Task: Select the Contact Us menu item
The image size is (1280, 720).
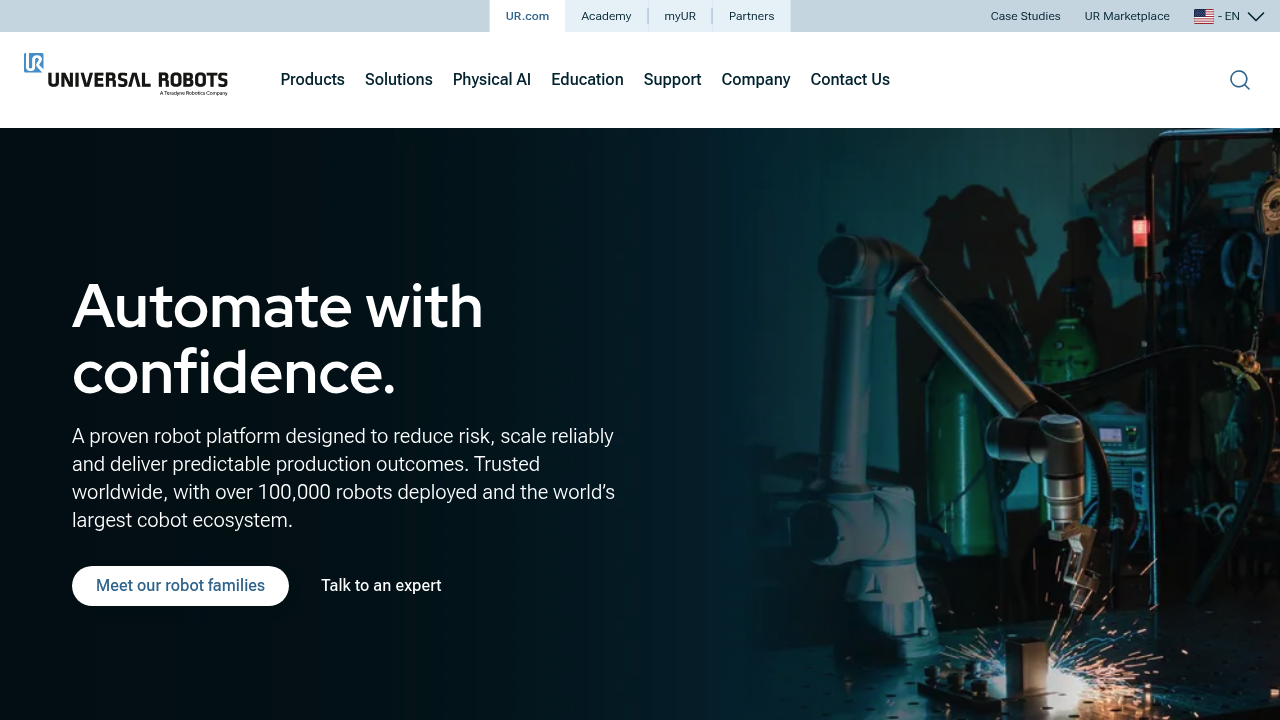Action: [x=849, y=79]
